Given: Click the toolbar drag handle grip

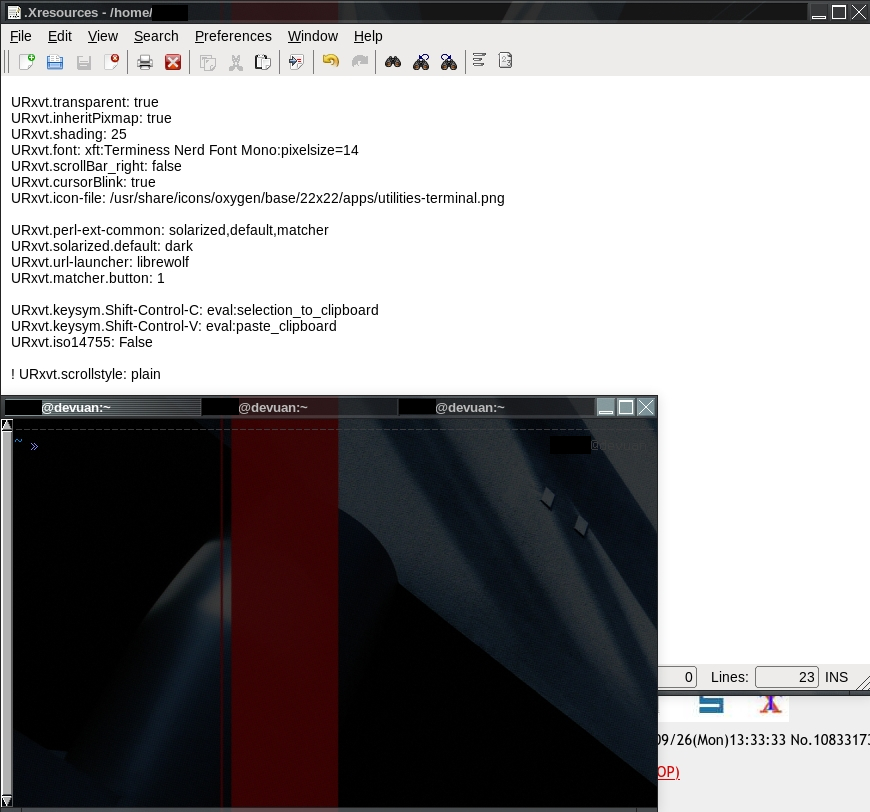Looking at the screenshot, I should pyautogui.click(x=6, y=62).
